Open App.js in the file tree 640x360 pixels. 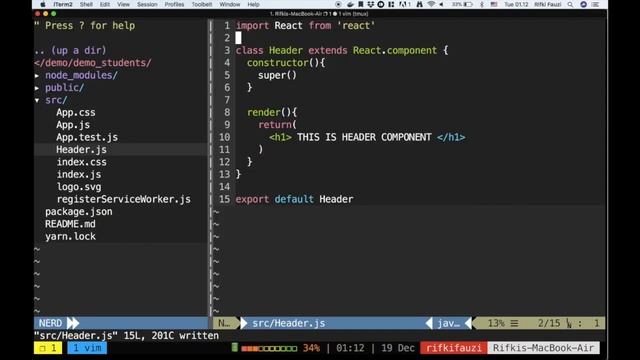pos(73,125)
